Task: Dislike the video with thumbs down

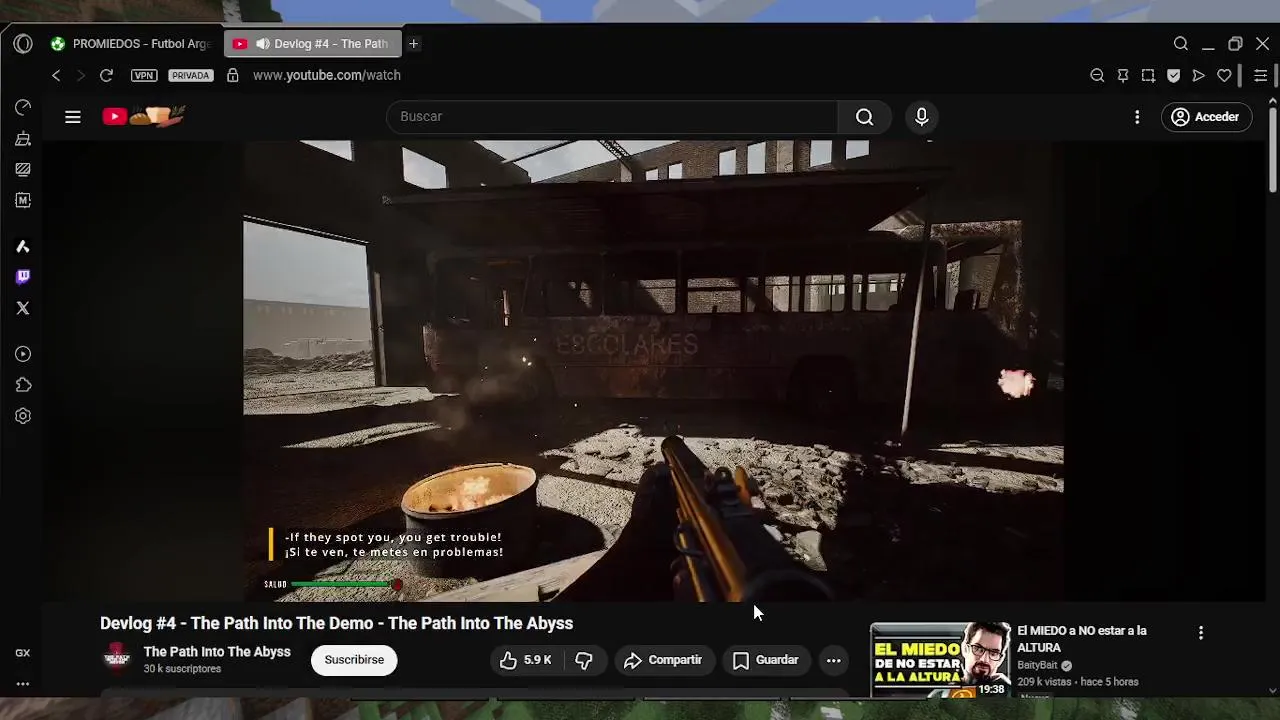Action: (584, 660)
